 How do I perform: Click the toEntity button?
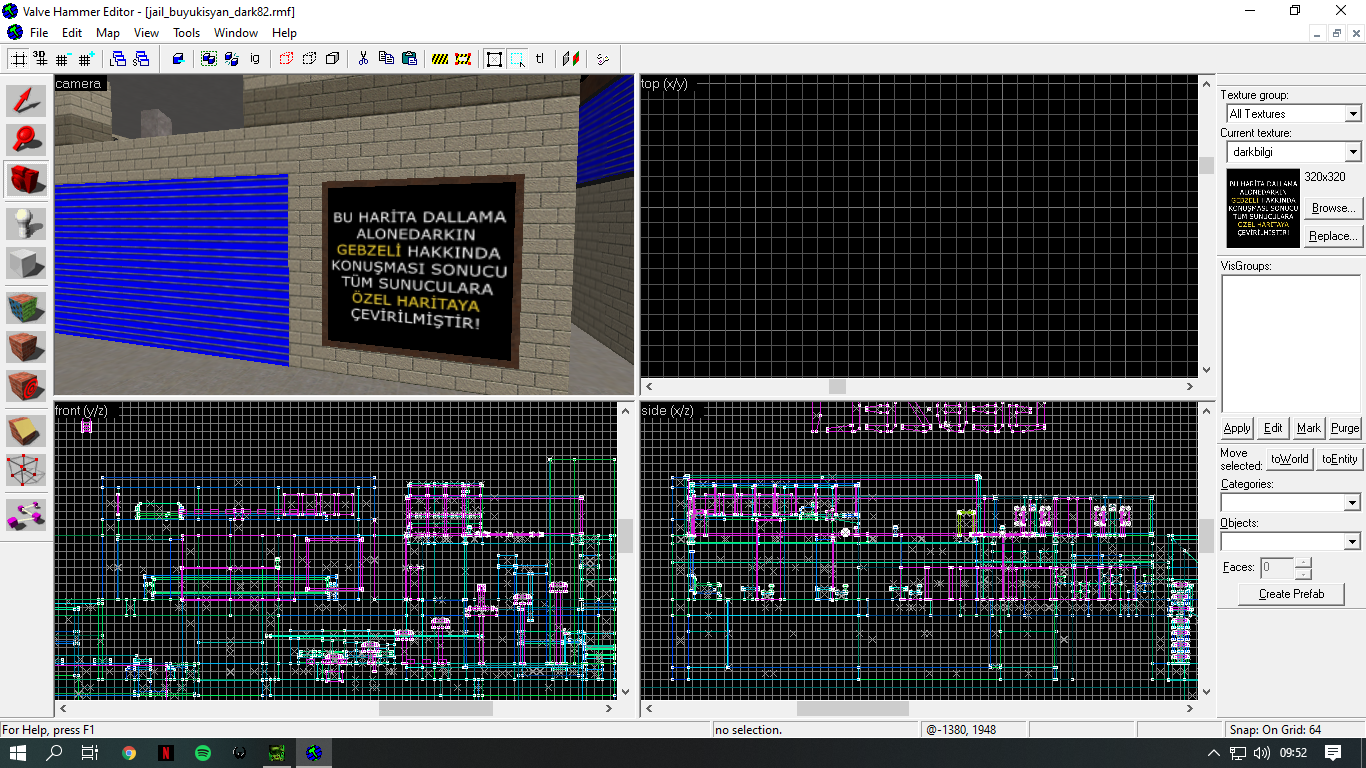(1339, 459)
